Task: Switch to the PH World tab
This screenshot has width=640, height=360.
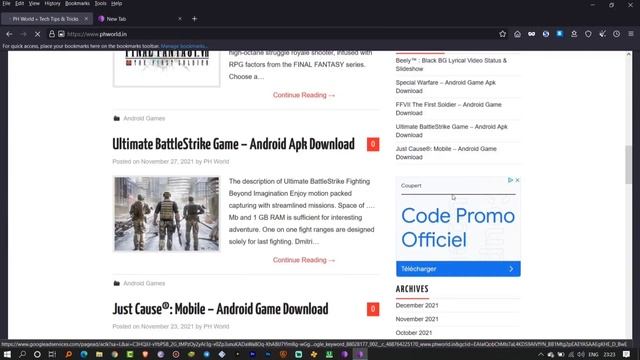Action: point(46,19)
